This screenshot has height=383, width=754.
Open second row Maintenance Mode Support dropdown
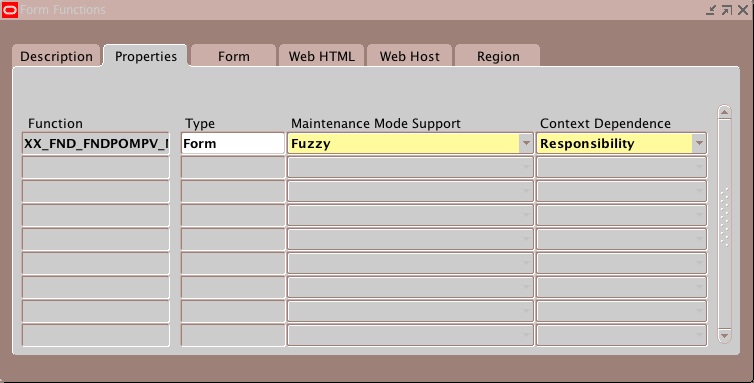tap(526, 167)
